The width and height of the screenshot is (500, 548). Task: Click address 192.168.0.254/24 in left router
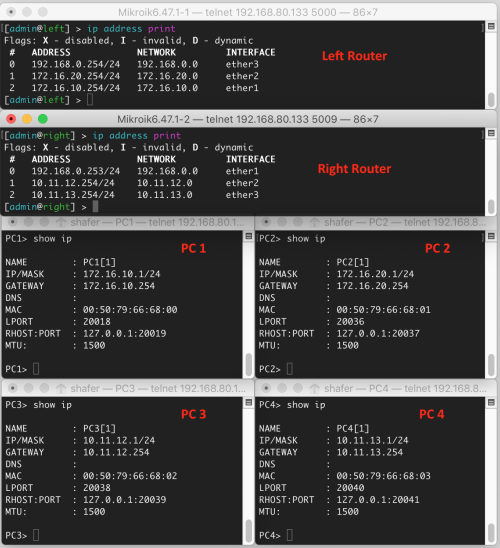[76, 64]
